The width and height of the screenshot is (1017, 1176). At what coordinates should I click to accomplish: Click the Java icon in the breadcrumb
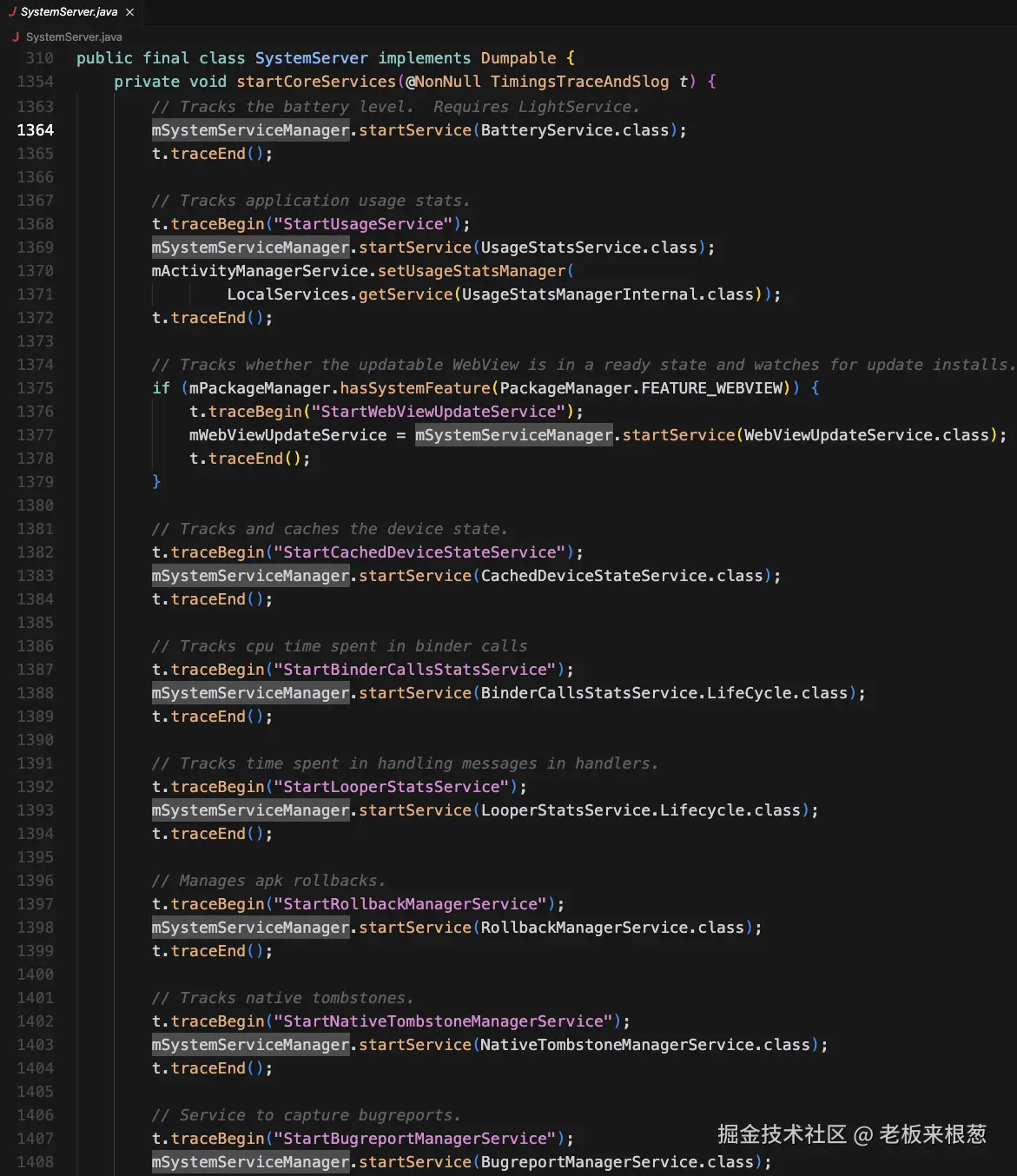pyautogui.click(x=16, y=36)
